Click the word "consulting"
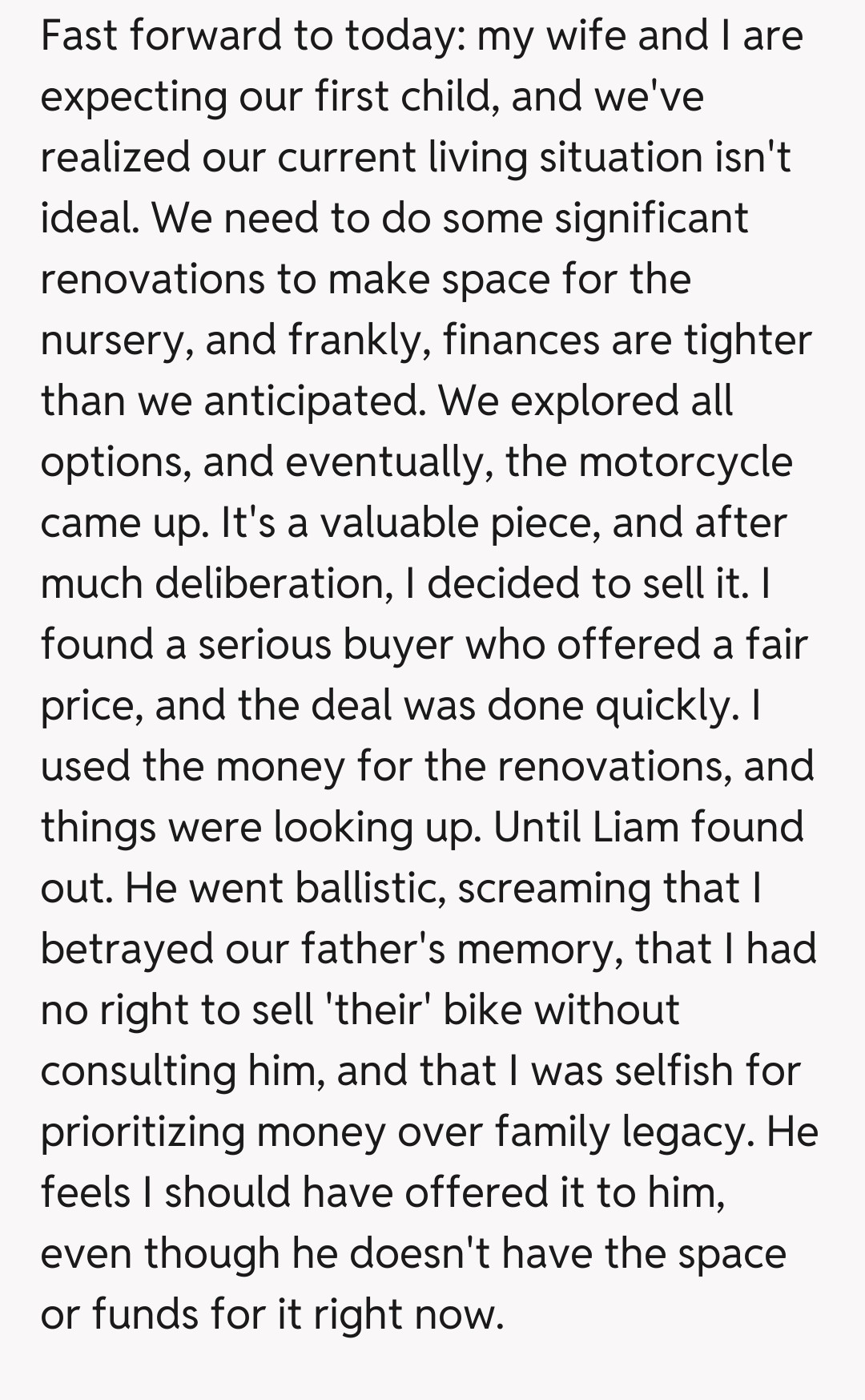 [x=137, y=1071]
